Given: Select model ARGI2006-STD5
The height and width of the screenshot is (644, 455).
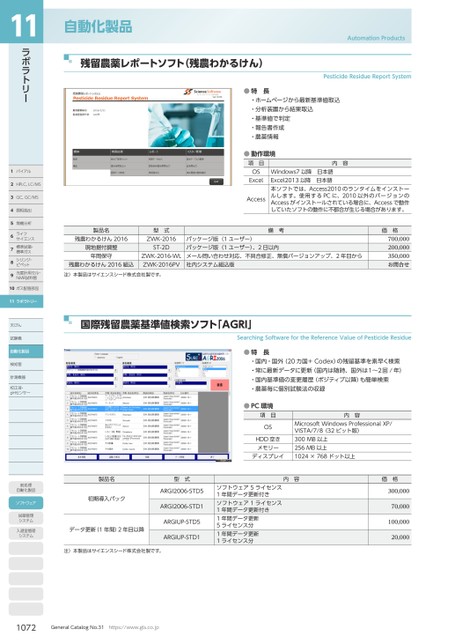Looking at the screenshot, I should pos(182,491).
